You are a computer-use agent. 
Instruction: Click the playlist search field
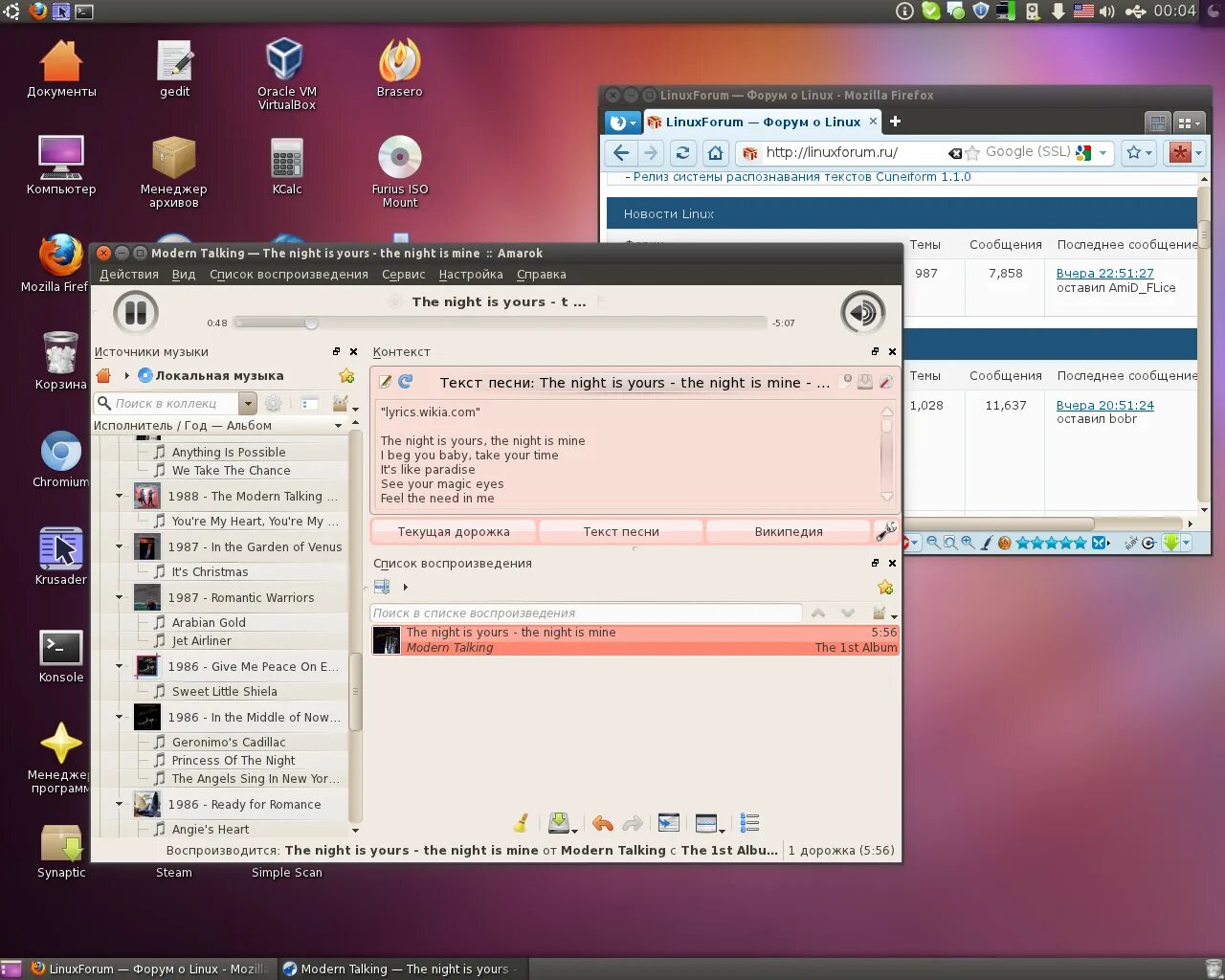coord(587,613)
